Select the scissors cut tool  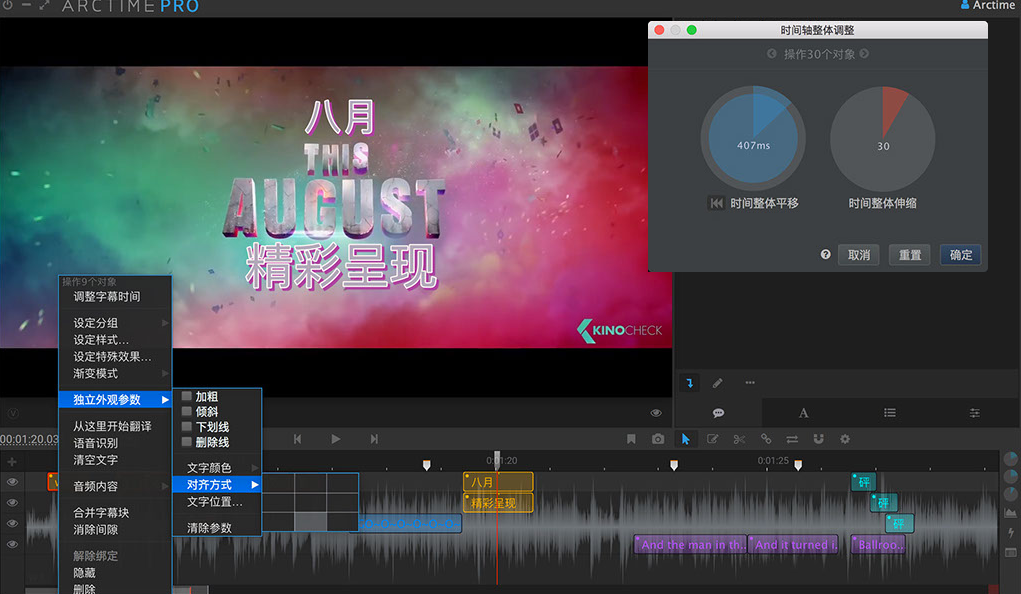[739, 439]
